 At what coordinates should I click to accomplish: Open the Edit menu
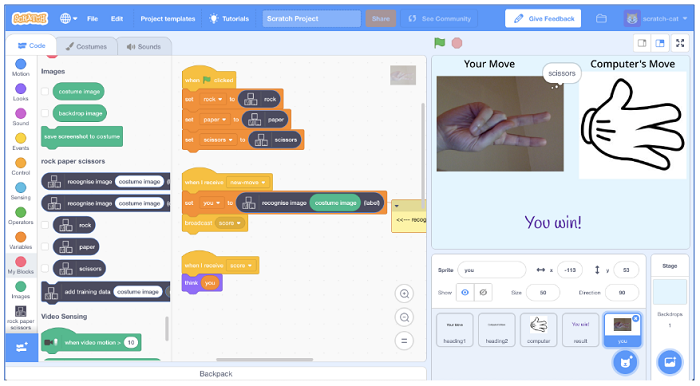tap(117, 19)
